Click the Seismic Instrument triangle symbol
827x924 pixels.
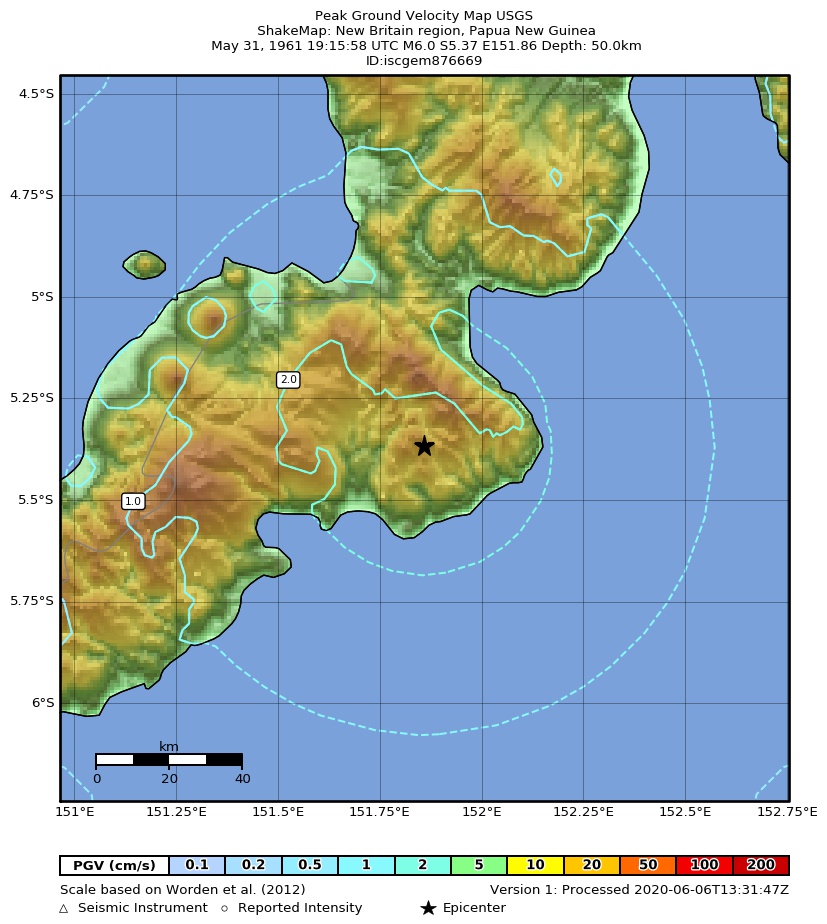[x=64, y=909]
